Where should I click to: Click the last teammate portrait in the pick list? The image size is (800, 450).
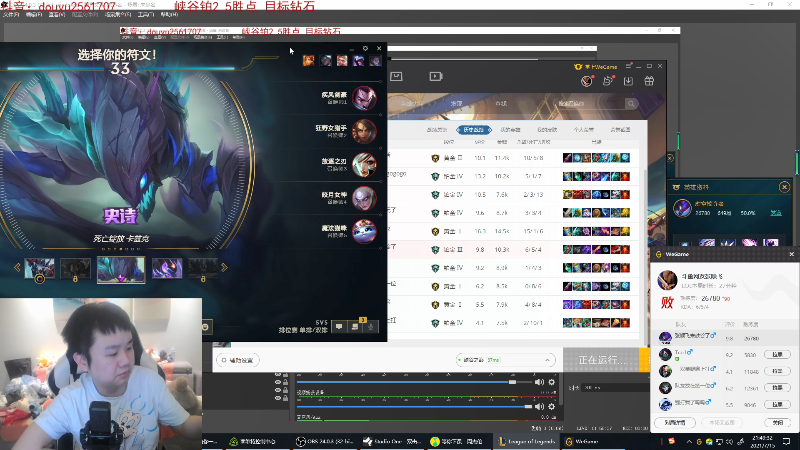click(364, 231)
